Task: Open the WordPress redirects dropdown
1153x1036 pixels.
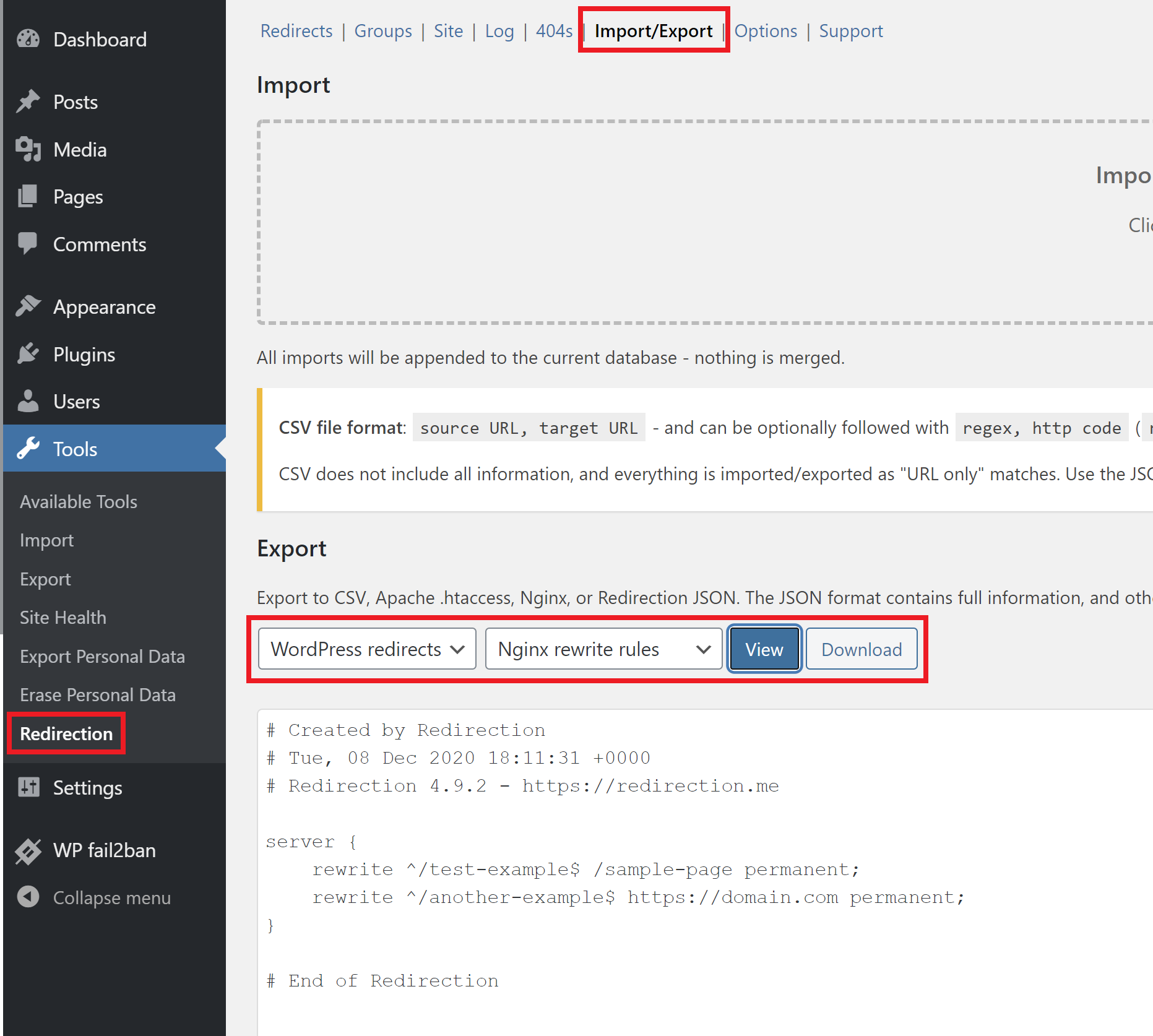Action: click(367, 649)
